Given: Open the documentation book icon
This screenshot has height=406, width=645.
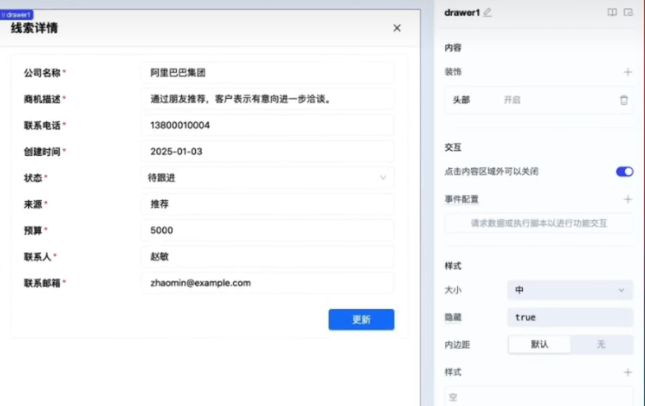Looking at the screenshot, I should click(612, 13).
